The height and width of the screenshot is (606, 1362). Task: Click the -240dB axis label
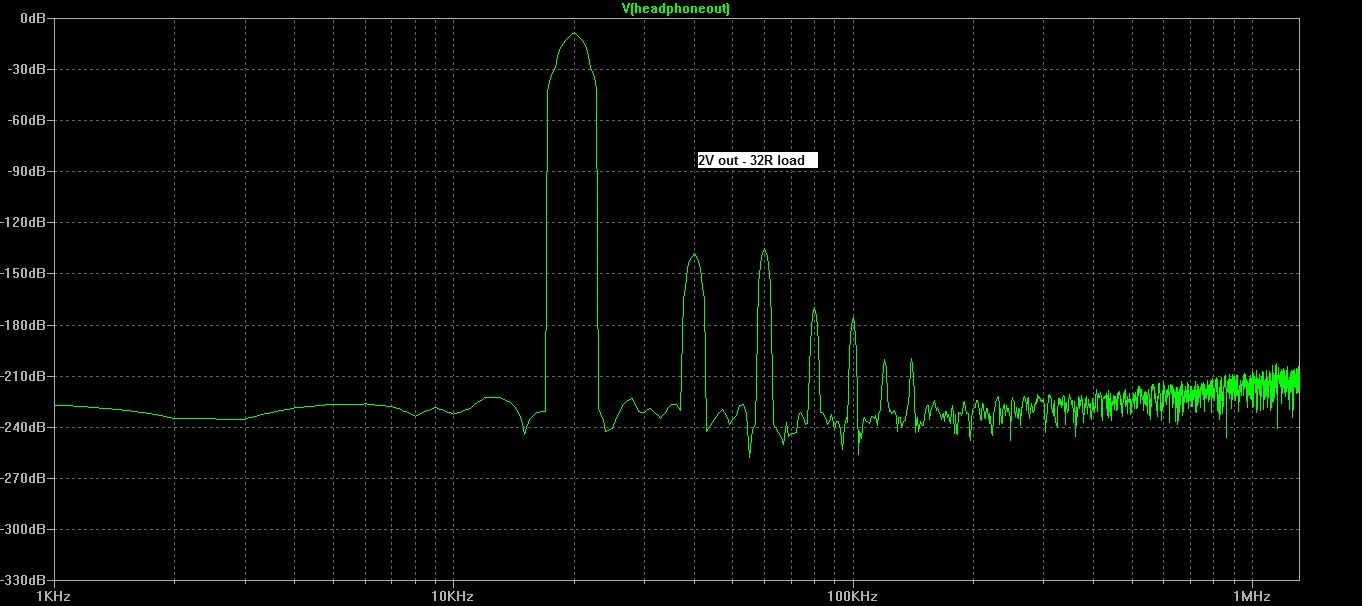(x=25, y=427)
